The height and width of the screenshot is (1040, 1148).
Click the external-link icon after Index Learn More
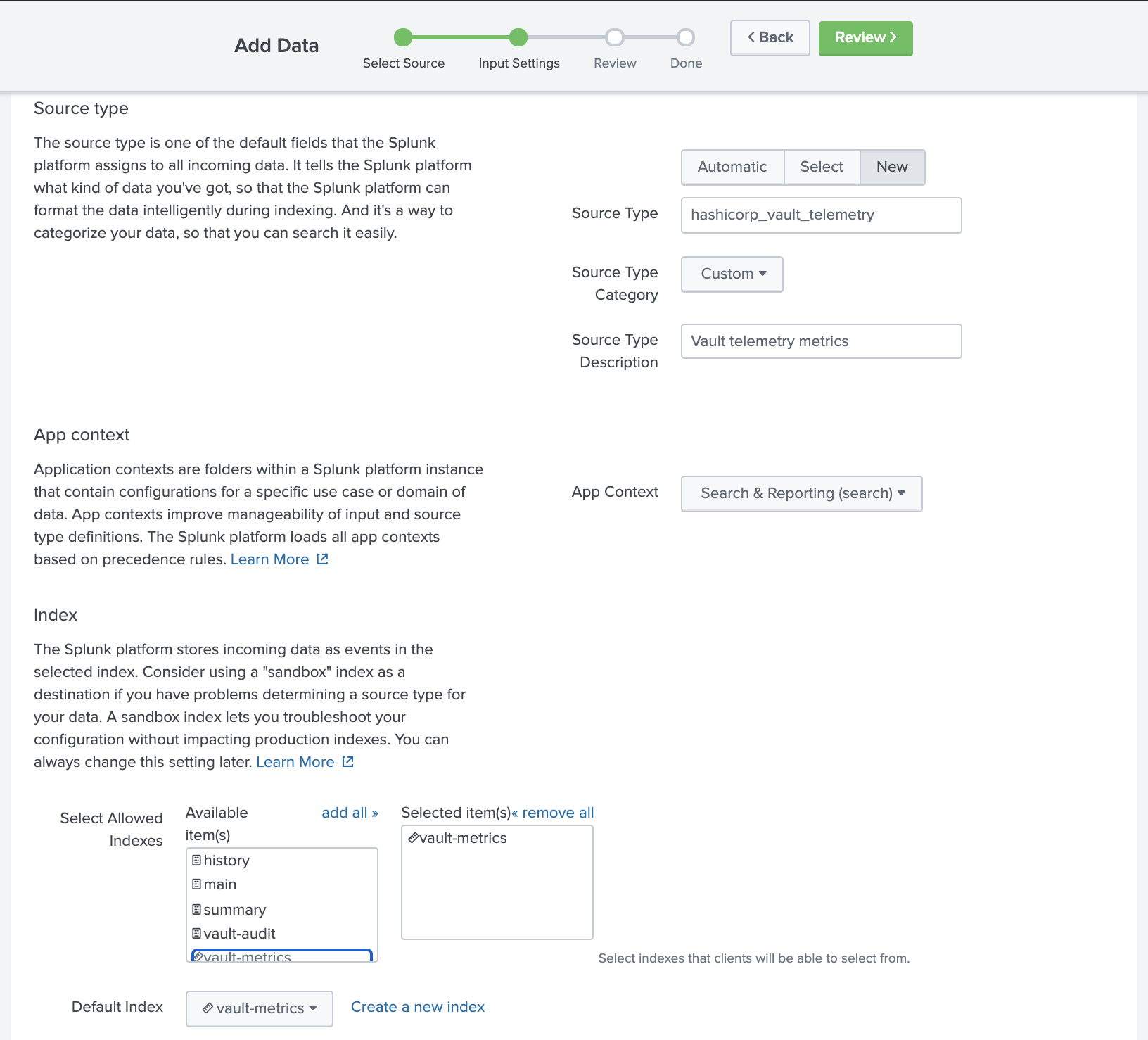[347, 761]
